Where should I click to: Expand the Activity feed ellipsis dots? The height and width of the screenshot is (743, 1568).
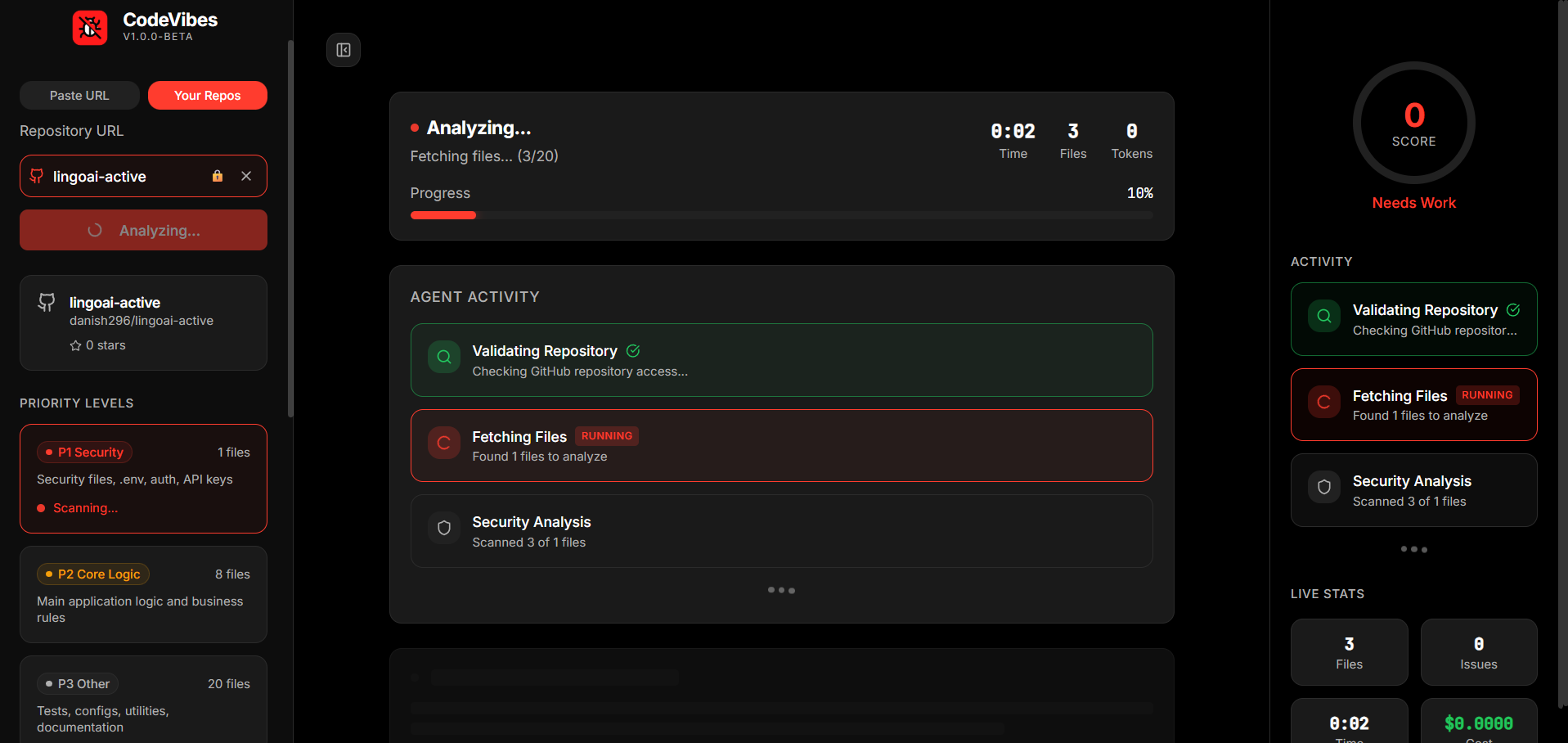pos(1413,549)
